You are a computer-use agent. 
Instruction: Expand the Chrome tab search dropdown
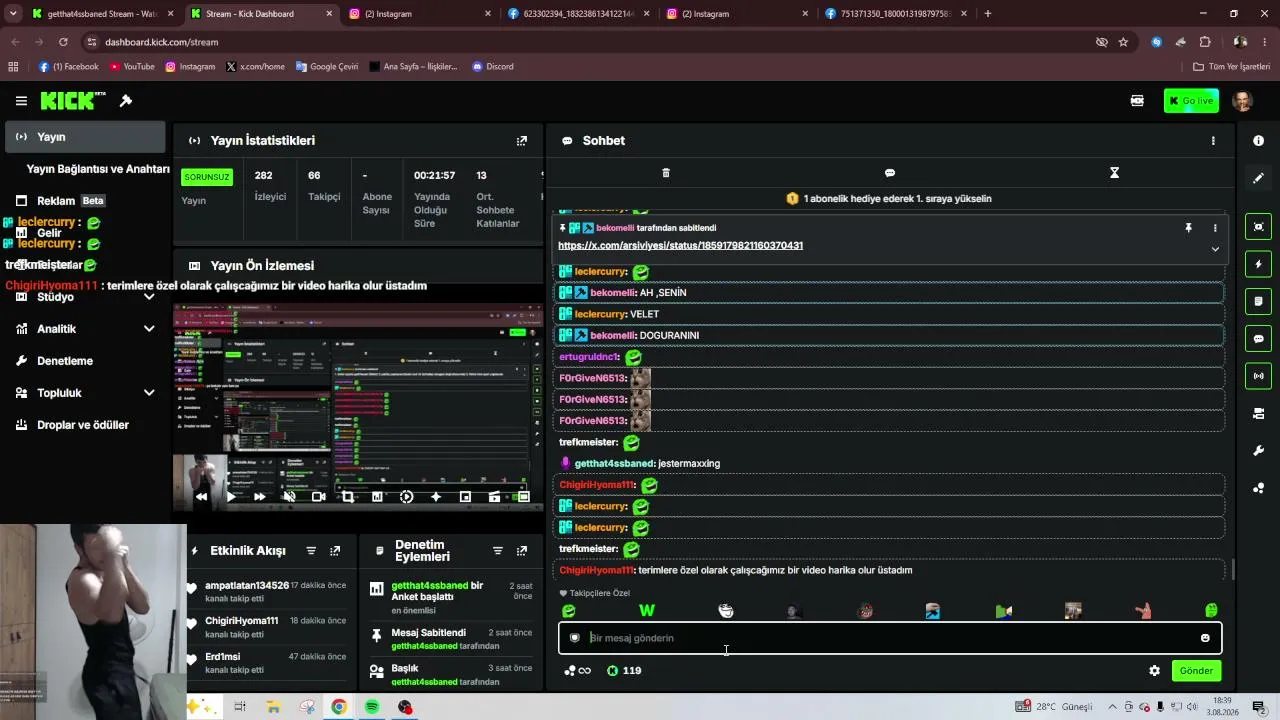[x=13, y=14]
